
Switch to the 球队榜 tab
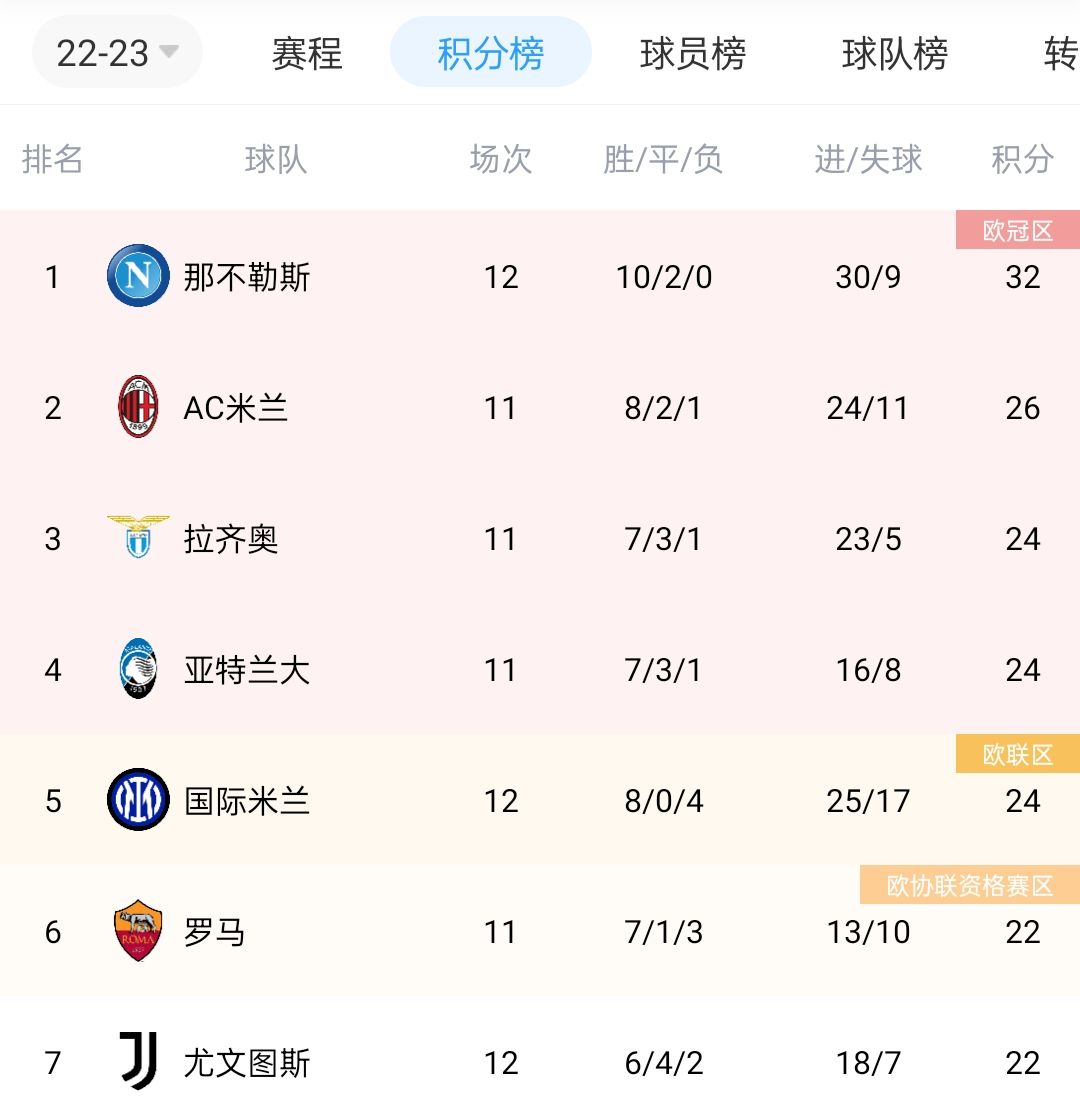click(x=895, y=57)
